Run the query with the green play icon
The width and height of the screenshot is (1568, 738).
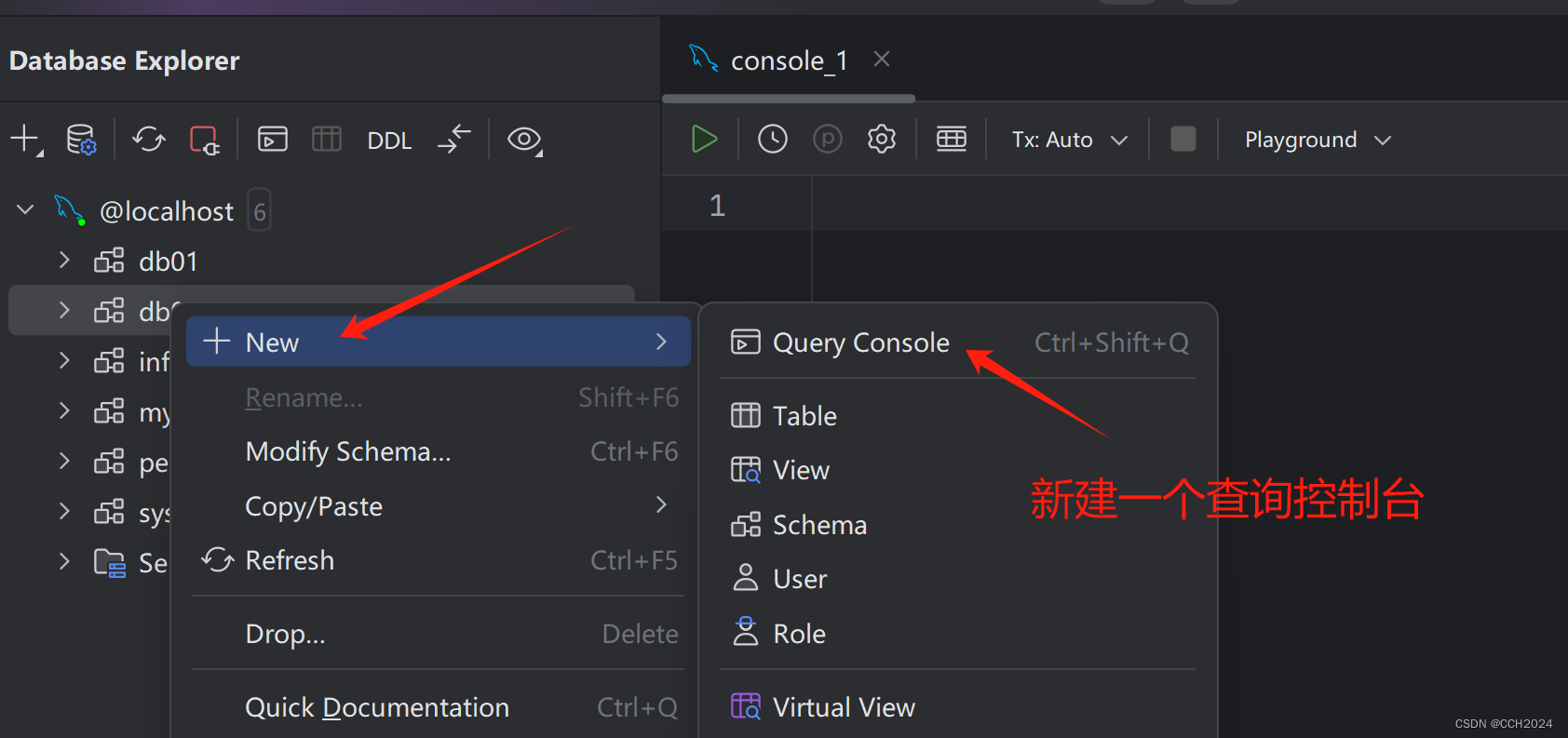704,138
